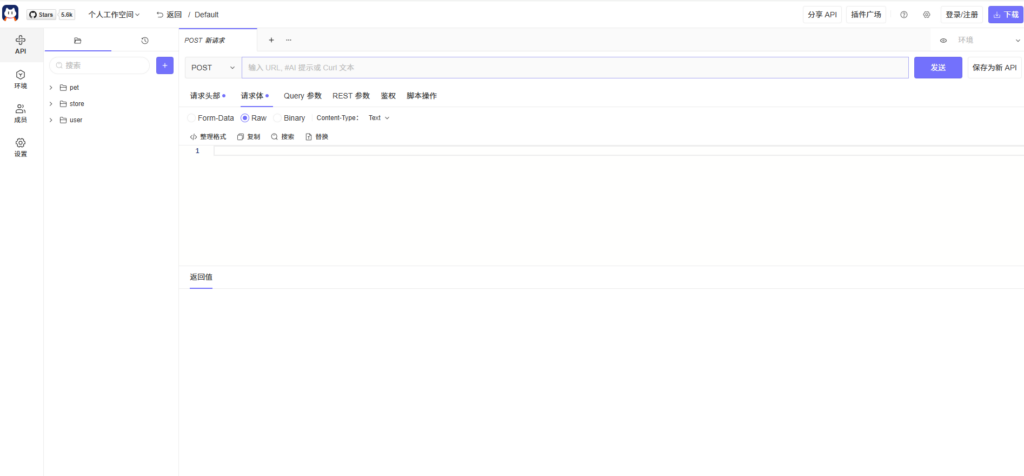Screen dimensions: 1024x476
Task: Click the history clock icon tab
Action: point(145,40)
